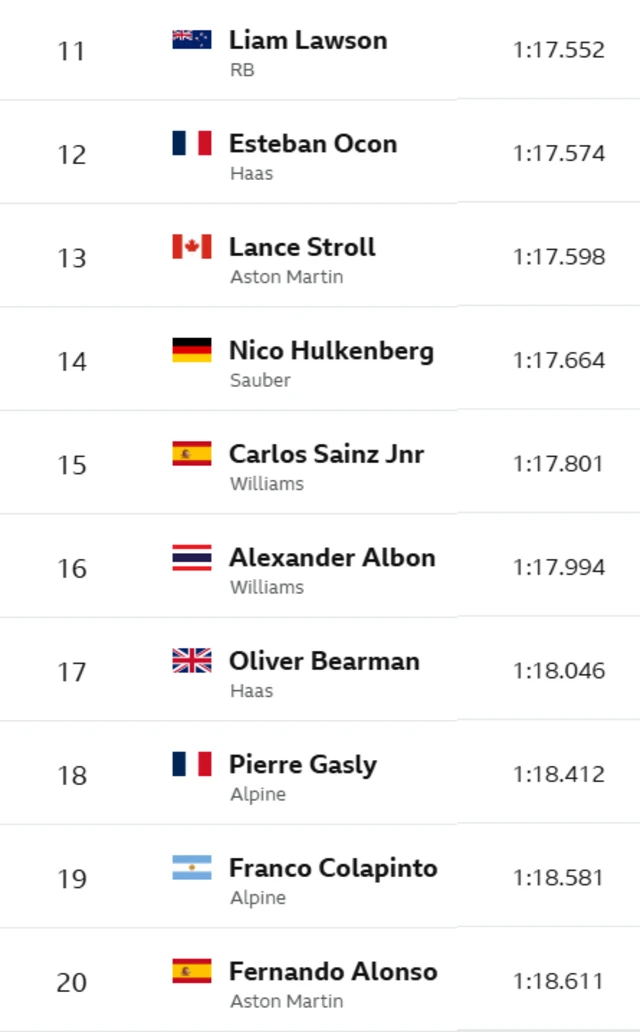Click the French flag beside Esteban Ocon
640x1032 pixels.
(191, 143)
